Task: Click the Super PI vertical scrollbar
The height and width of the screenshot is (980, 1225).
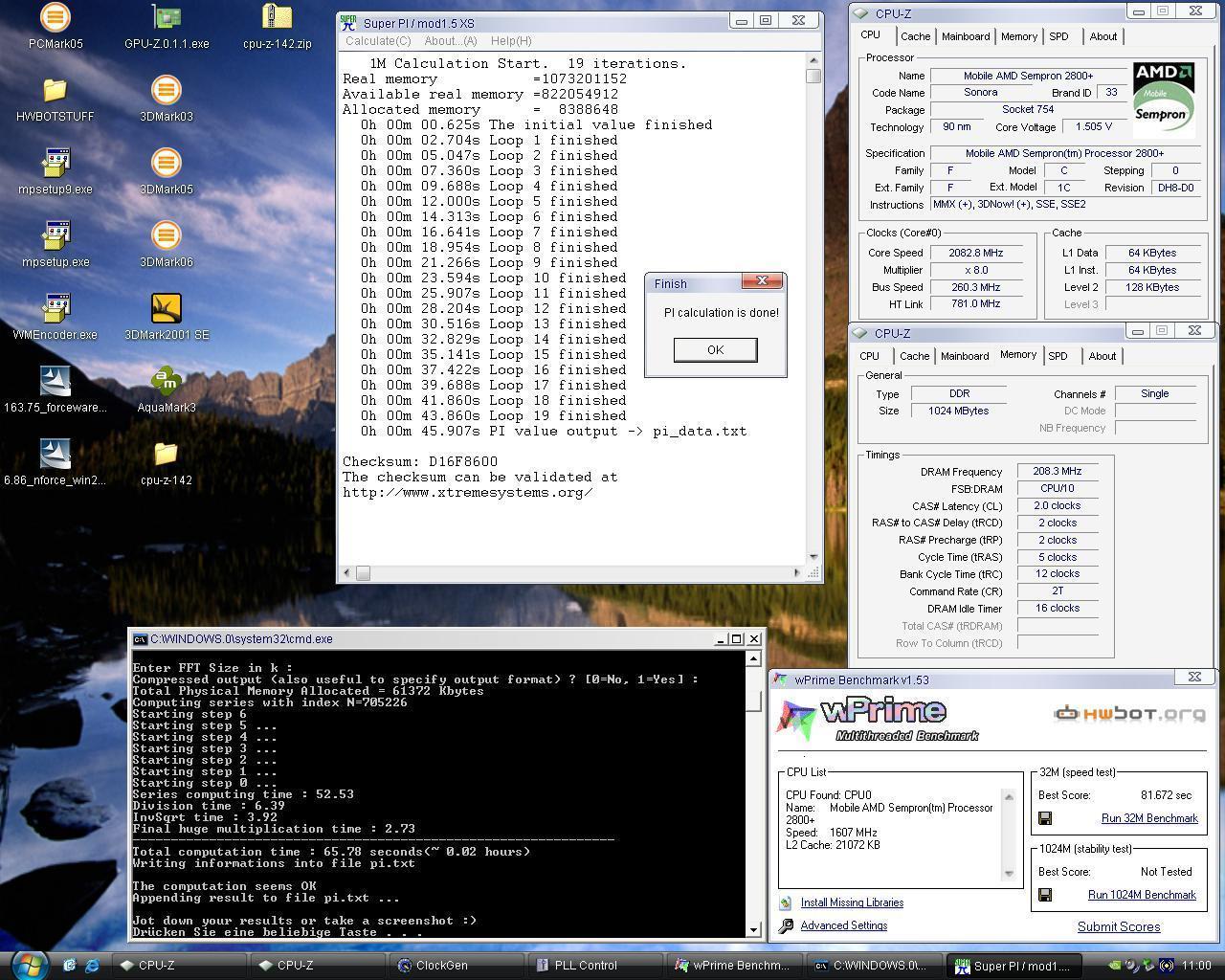Action: point(813,309)
